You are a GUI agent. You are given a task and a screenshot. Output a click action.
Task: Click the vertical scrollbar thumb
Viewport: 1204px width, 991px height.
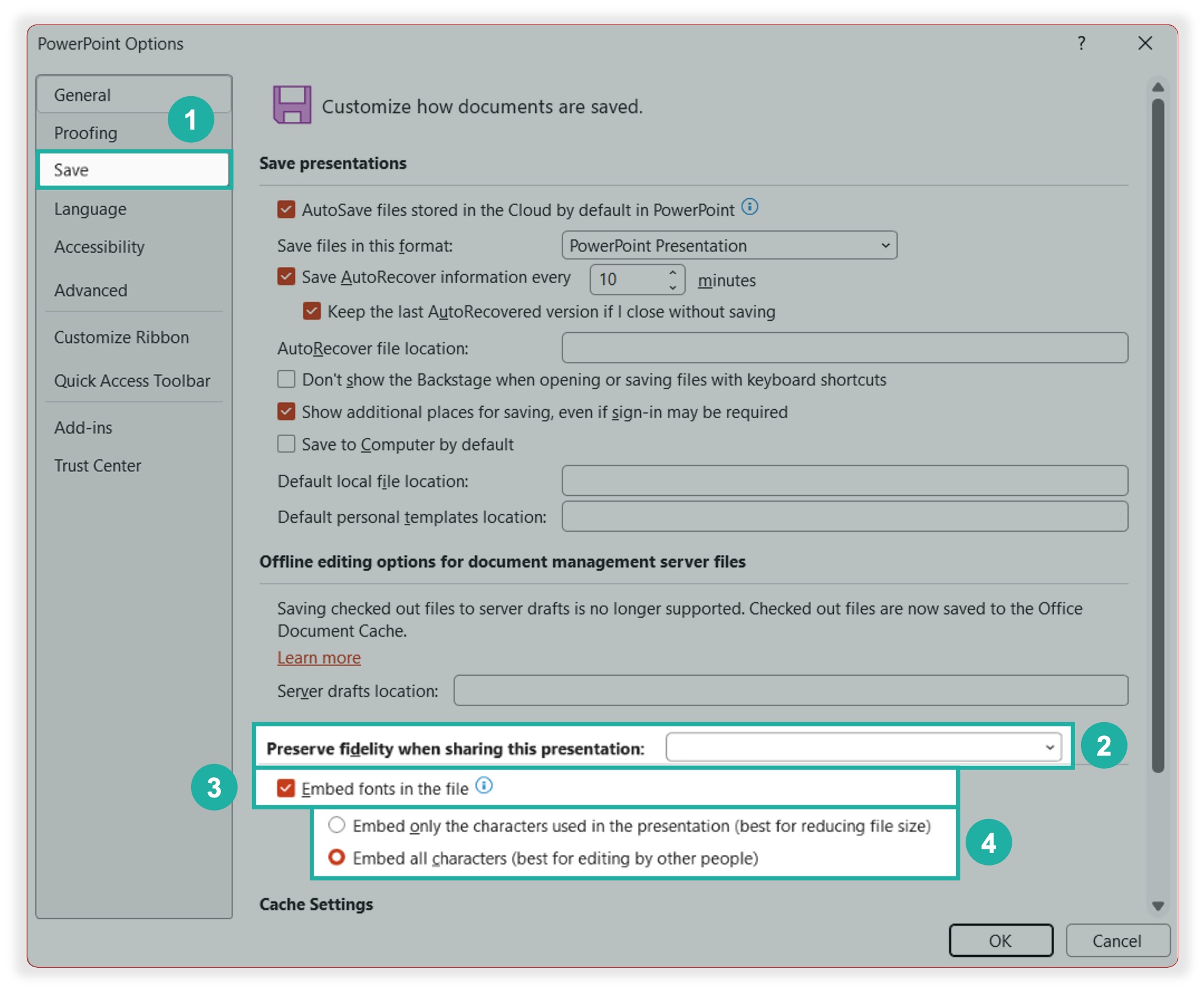coord(1157,436)
